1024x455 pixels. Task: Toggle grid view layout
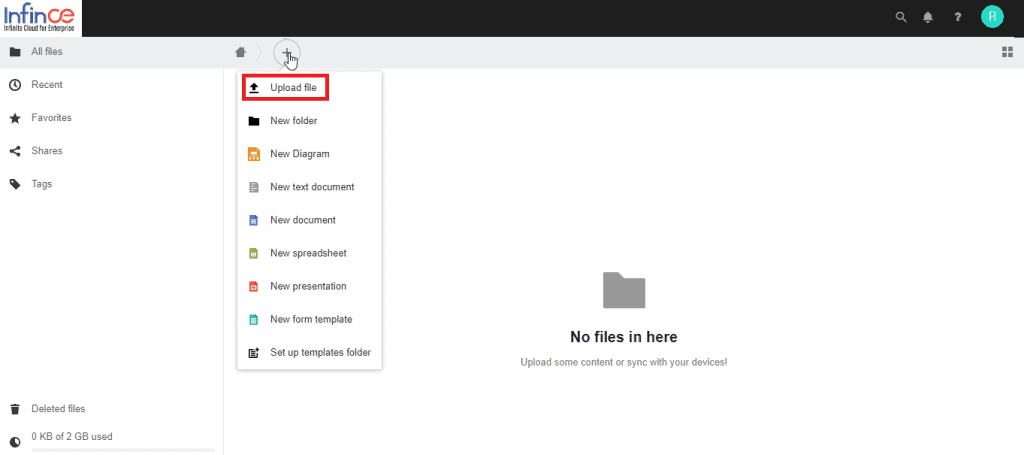click(x=1007, y=52)
